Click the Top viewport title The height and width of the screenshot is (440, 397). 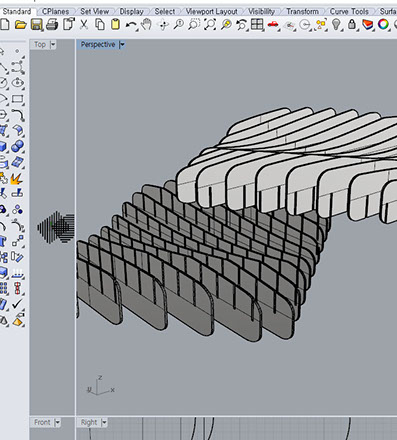40,45
